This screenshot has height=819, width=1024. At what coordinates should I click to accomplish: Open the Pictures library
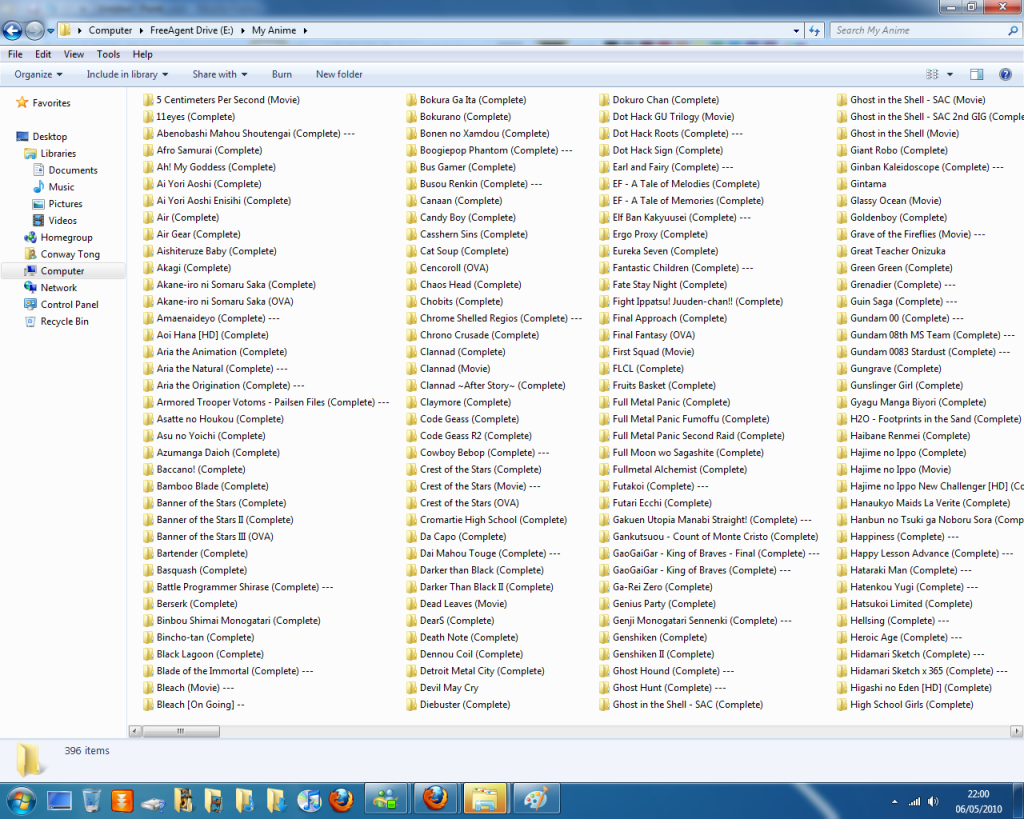click(57, 204)
